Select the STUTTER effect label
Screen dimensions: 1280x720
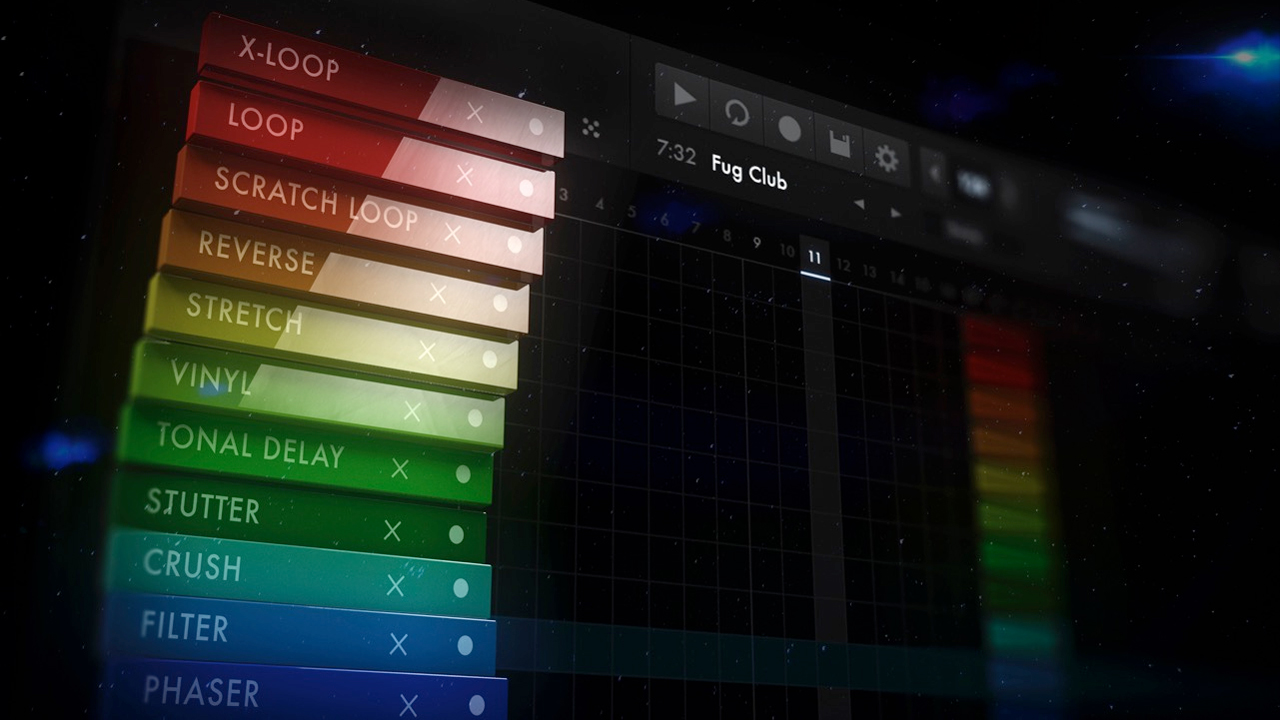[x=202, y=505]
